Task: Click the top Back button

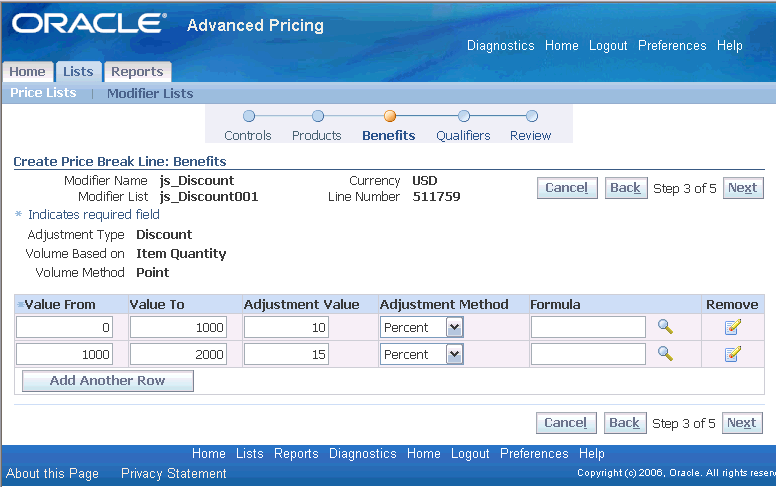Action: (626, 188)
